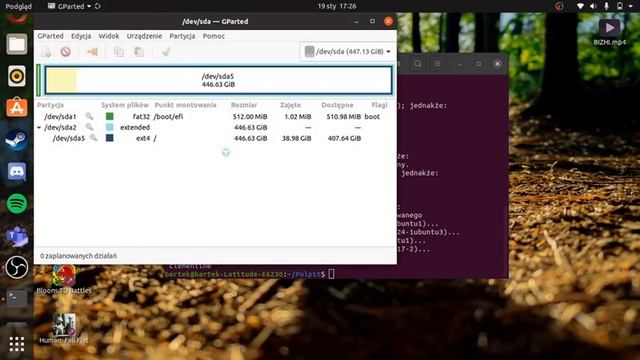
Task: Launch Discord from the dock
Action: (x=17, y=172)
